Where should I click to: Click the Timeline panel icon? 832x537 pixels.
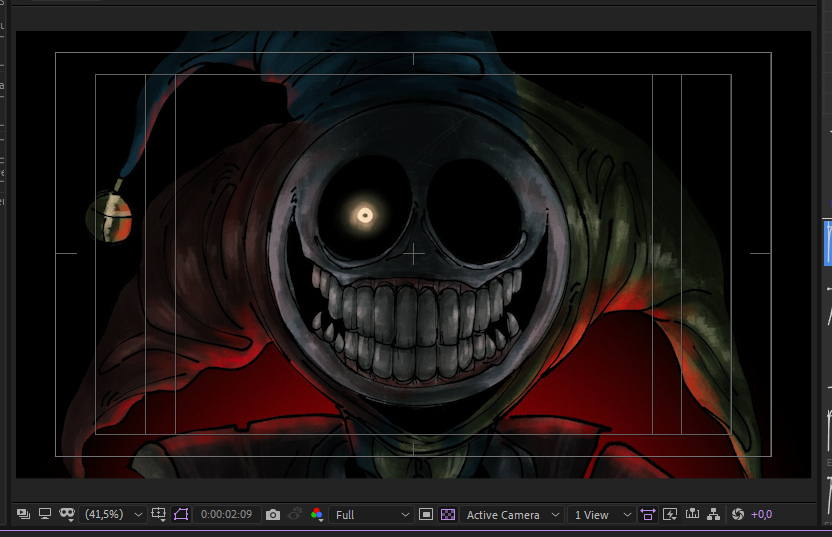point(692,514)
